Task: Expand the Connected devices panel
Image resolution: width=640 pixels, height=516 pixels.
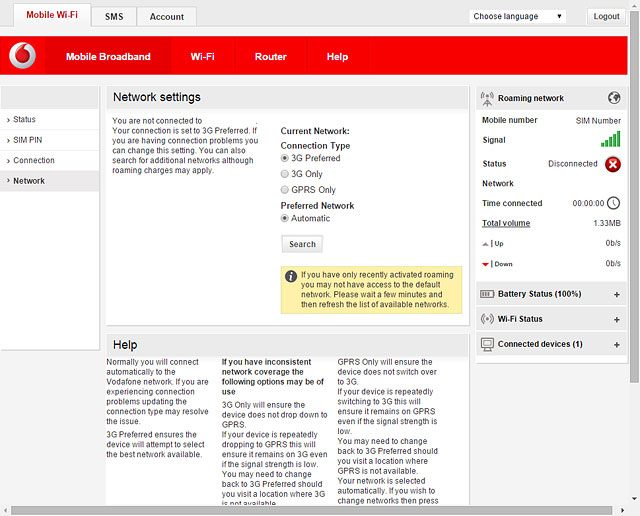Action: [616, 345]
